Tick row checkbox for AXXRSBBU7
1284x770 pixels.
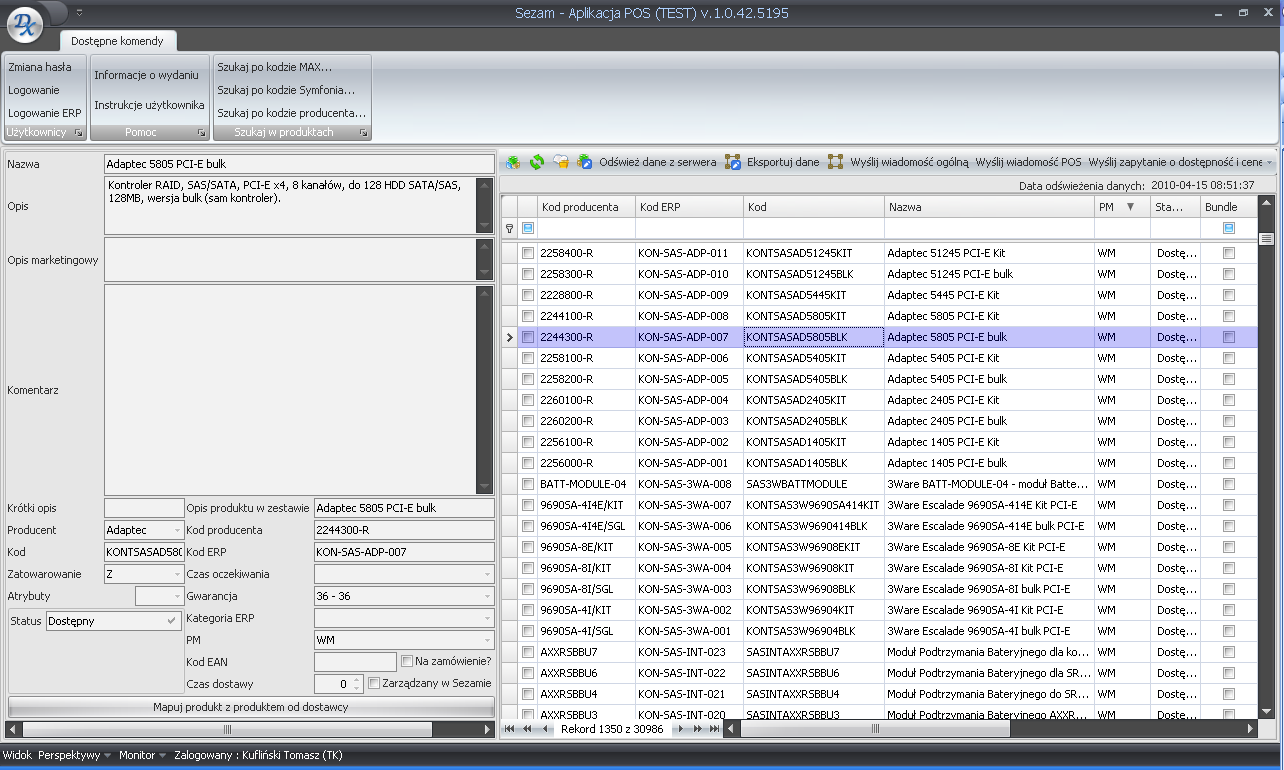click(x=527, y=652)
